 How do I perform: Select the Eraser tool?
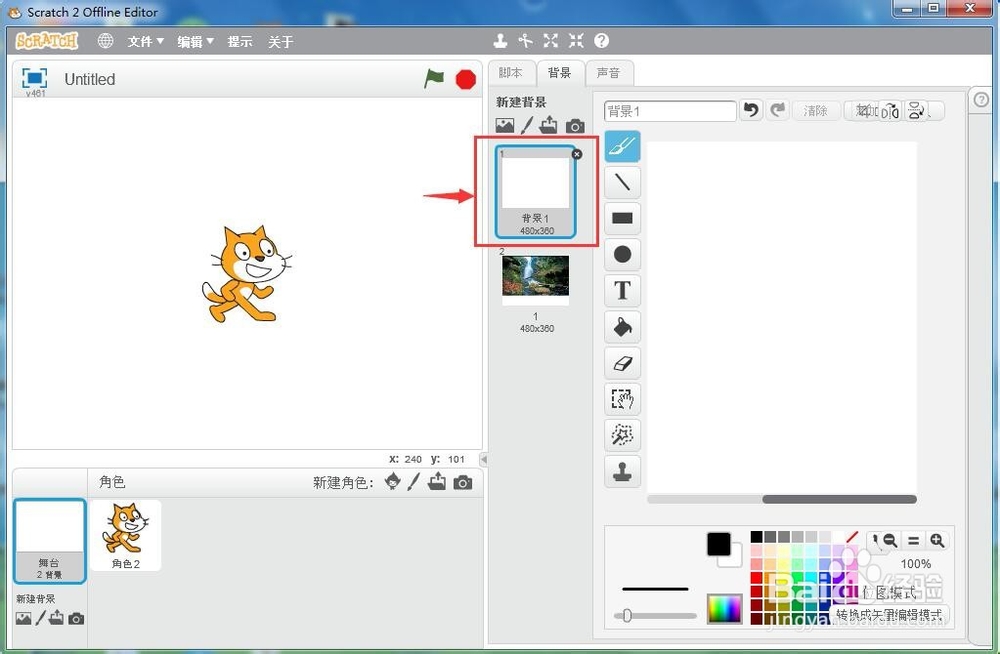(x=622, y=363)
